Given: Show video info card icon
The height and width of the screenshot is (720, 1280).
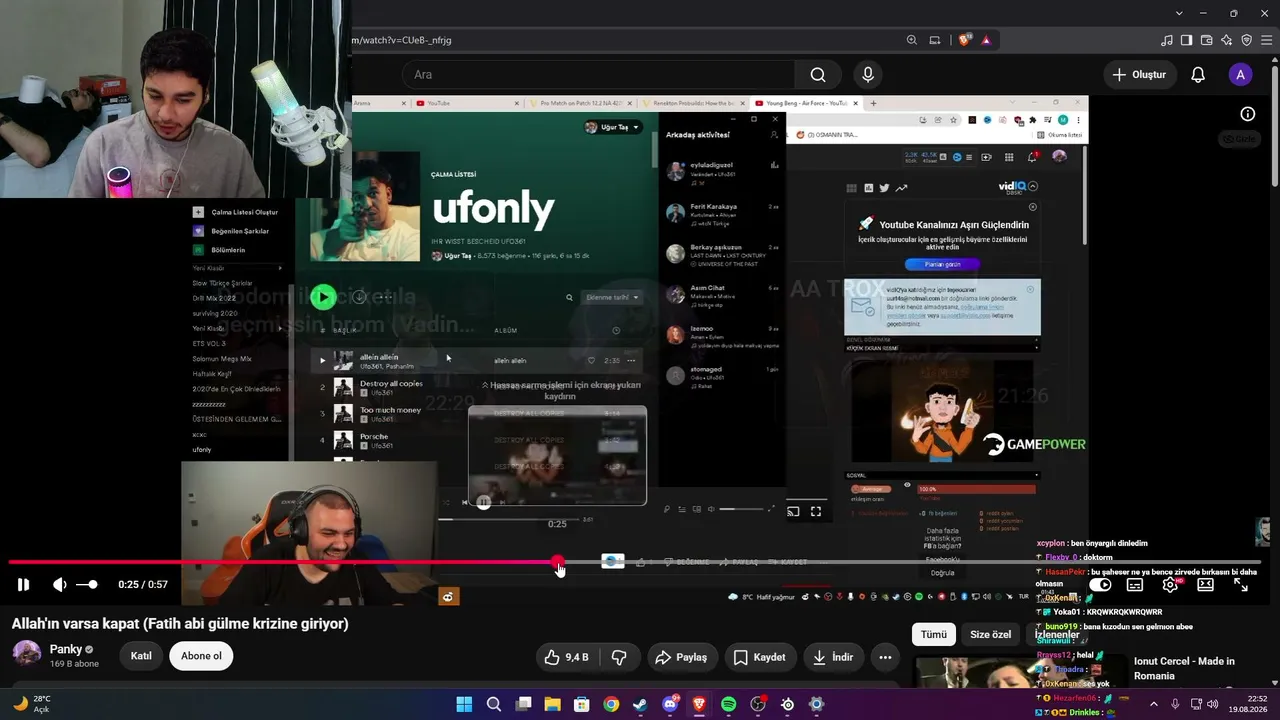Looking at the screenshot, I should [x=1248, y=114].
